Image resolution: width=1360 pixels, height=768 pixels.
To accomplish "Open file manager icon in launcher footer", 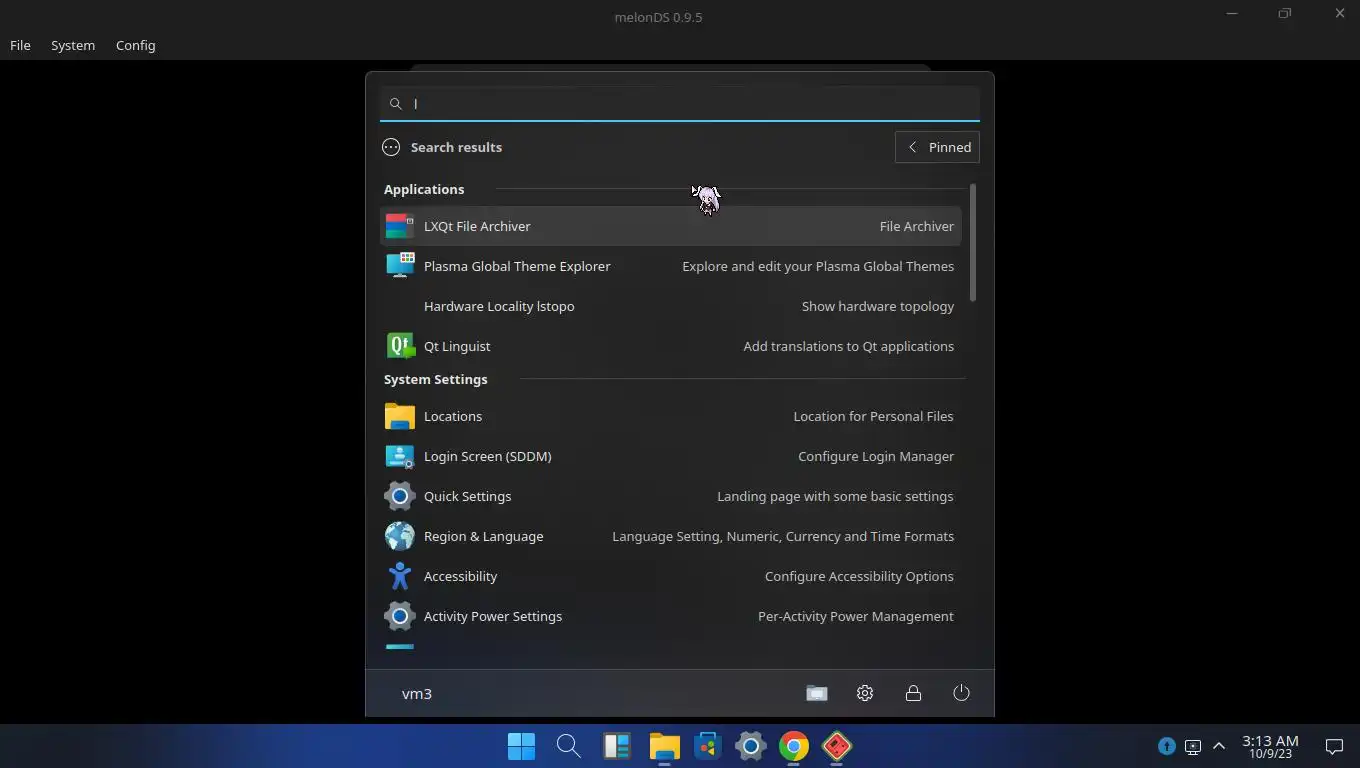I will coord(817,693).
